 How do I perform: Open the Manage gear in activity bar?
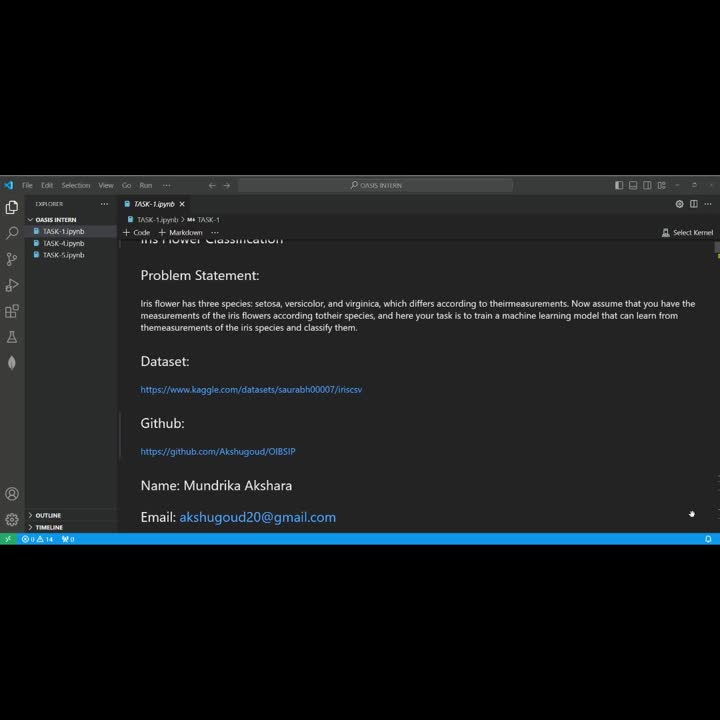[12, 519]
